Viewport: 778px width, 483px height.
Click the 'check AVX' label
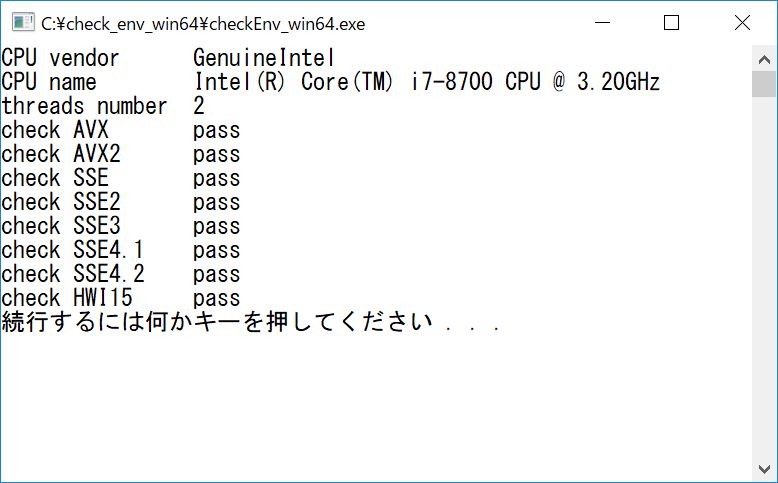pyautogui.click(x=55, y=130)
